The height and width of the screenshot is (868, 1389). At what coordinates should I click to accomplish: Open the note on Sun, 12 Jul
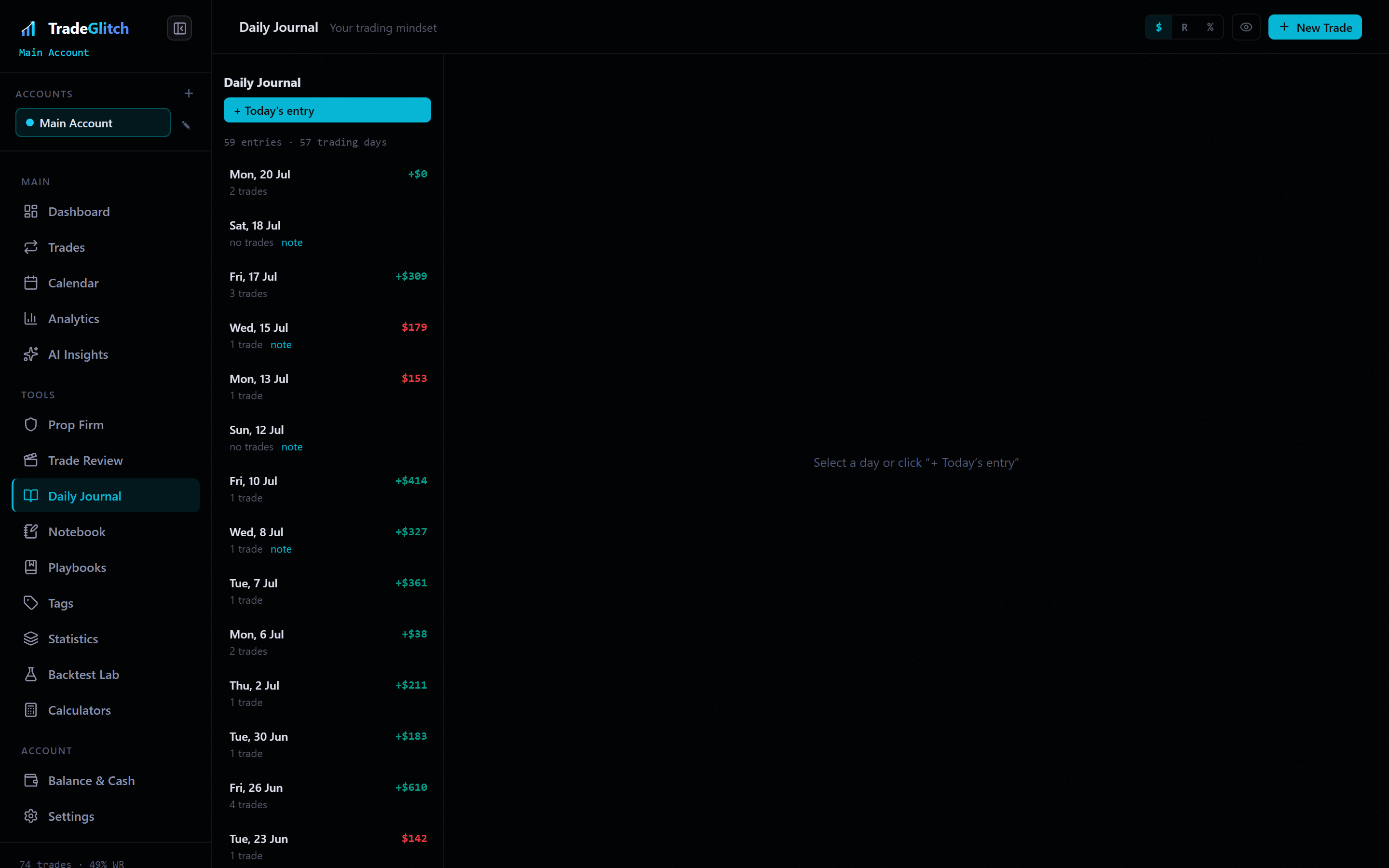(292, 447)
